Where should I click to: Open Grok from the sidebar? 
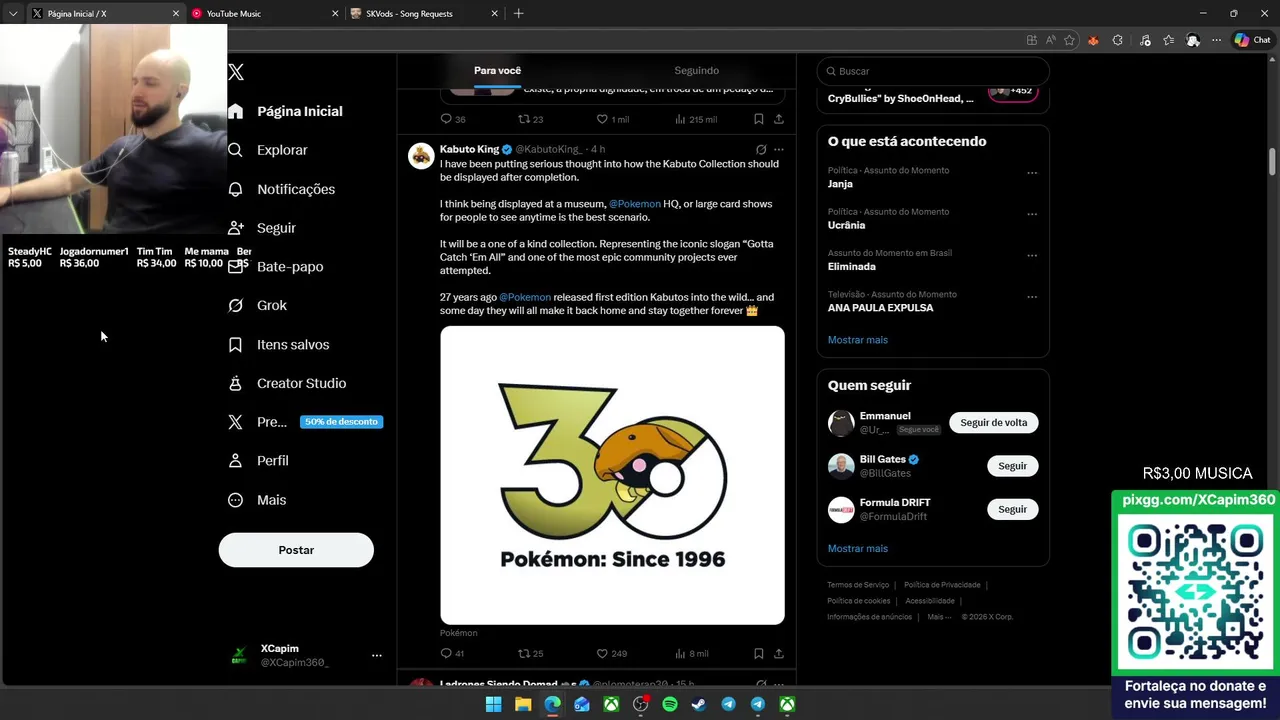(257, 306)
